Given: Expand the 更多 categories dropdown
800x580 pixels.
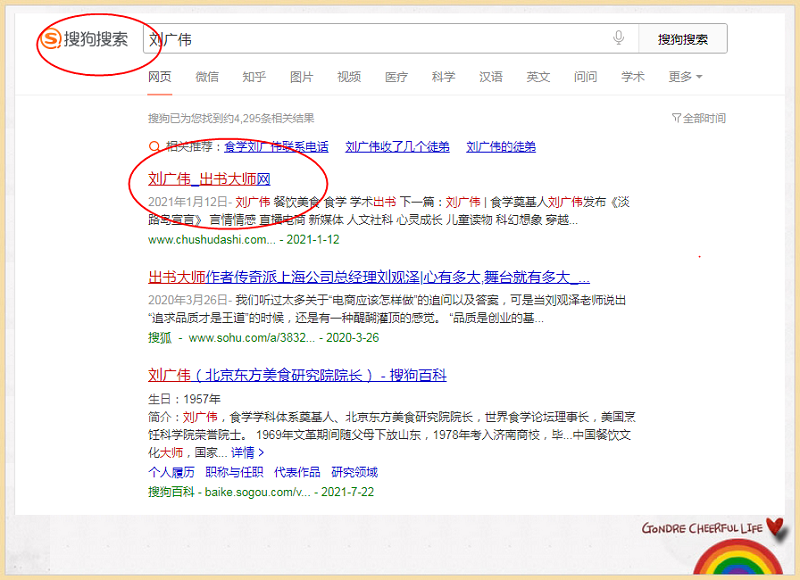Looking at the screenshot, I should 685,77.
